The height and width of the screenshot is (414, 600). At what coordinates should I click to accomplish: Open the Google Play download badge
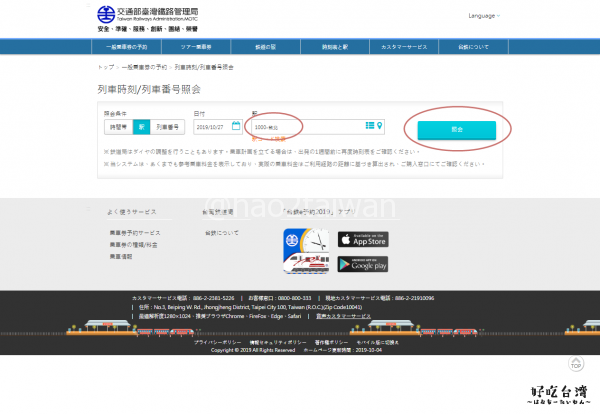[362, 264]
